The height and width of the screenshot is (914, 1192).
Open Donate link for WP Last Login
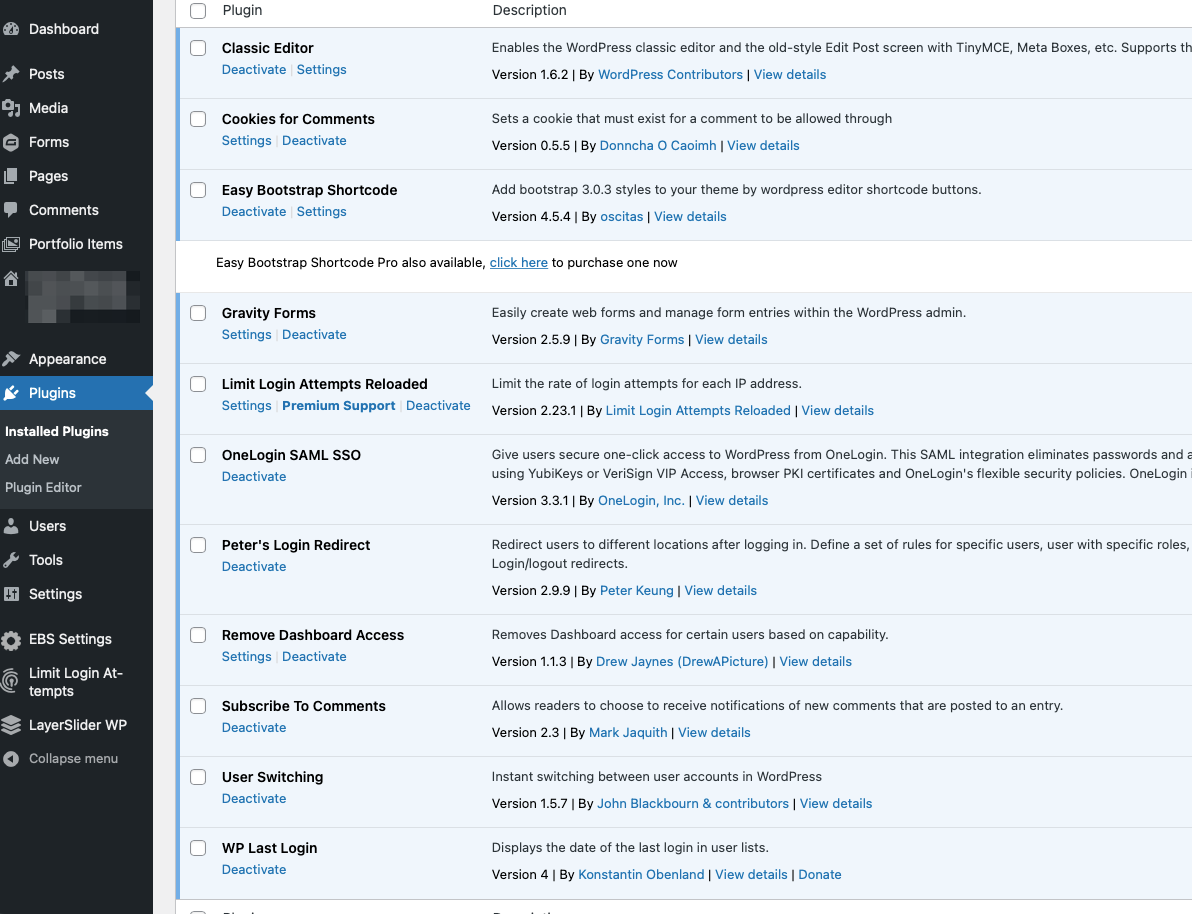pos(820,874)
